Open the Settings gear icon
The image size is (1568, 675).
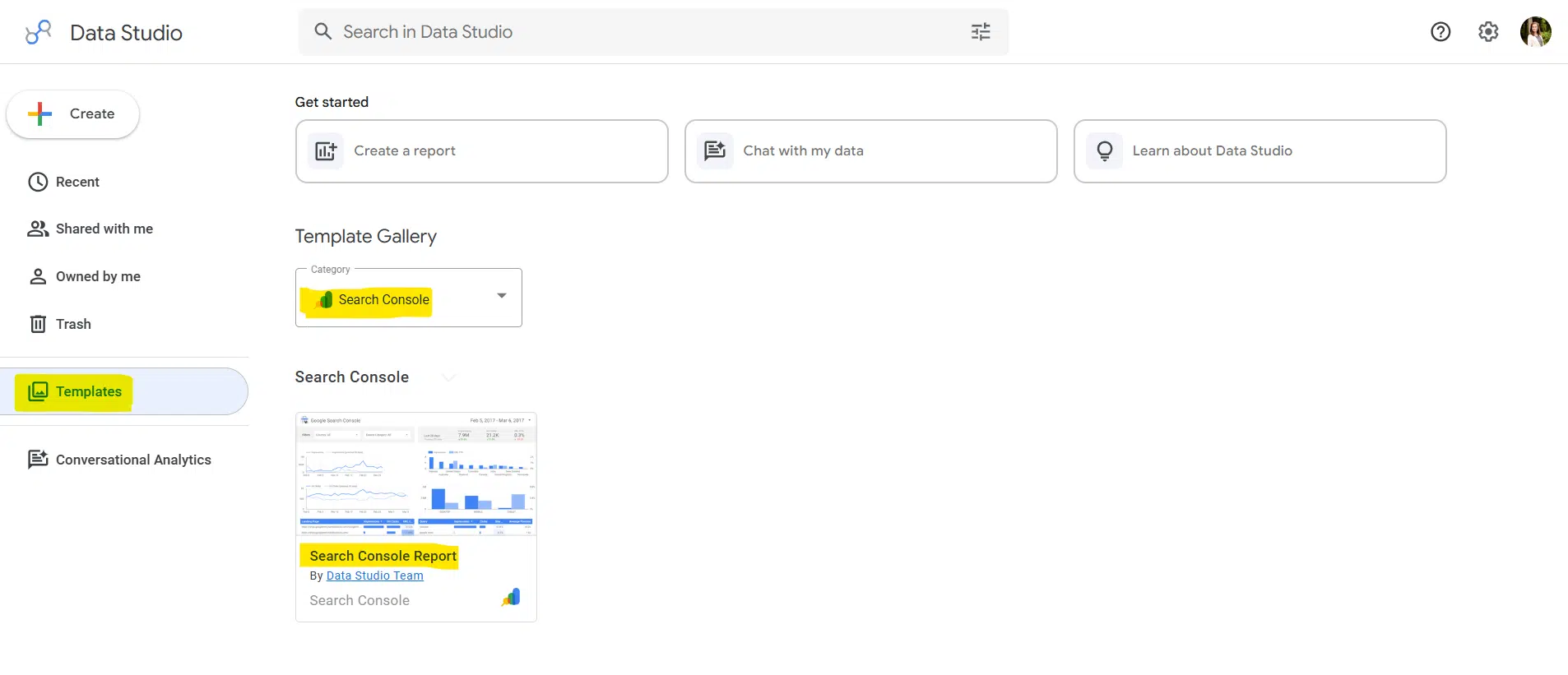(x=1488, y=32)
